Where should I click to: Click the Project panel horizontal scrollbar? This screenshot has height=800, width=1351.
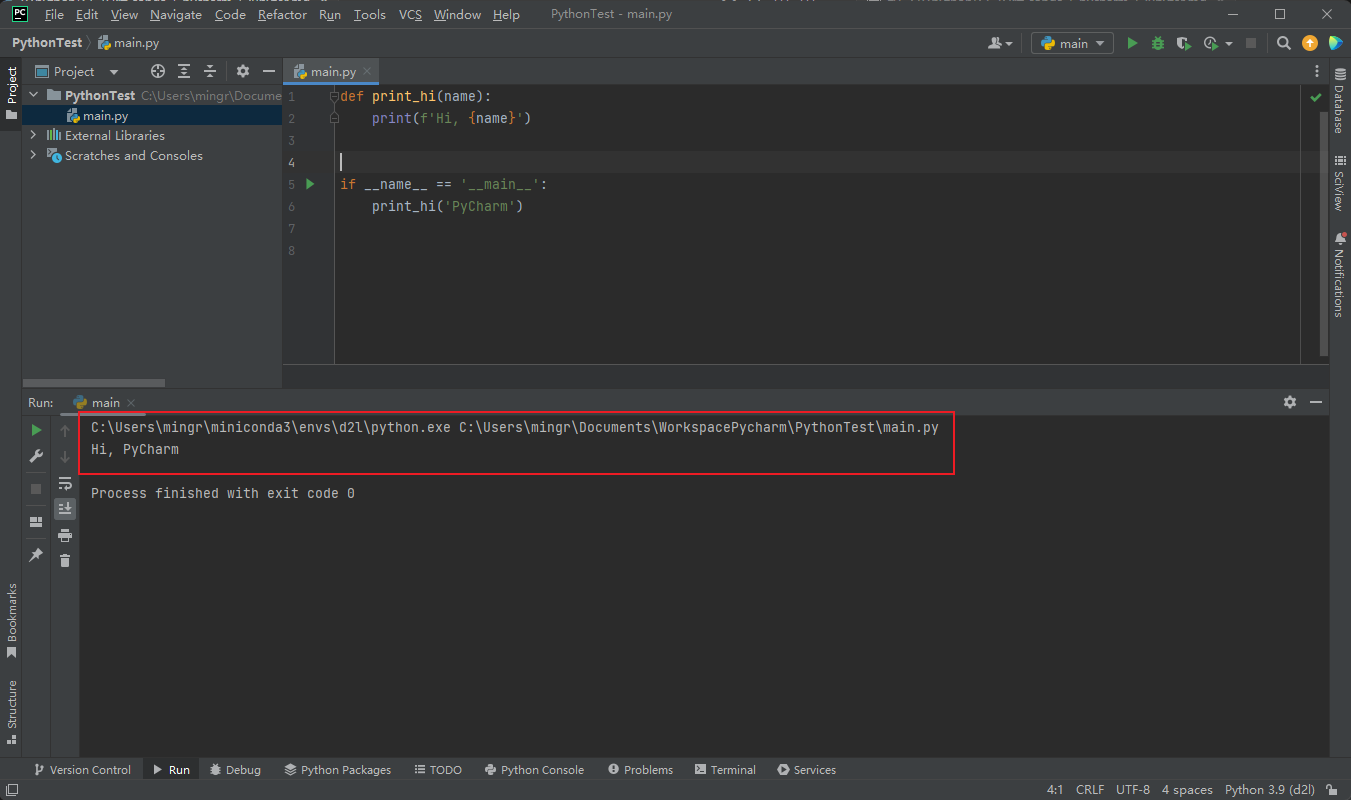[x=93, y=383]
